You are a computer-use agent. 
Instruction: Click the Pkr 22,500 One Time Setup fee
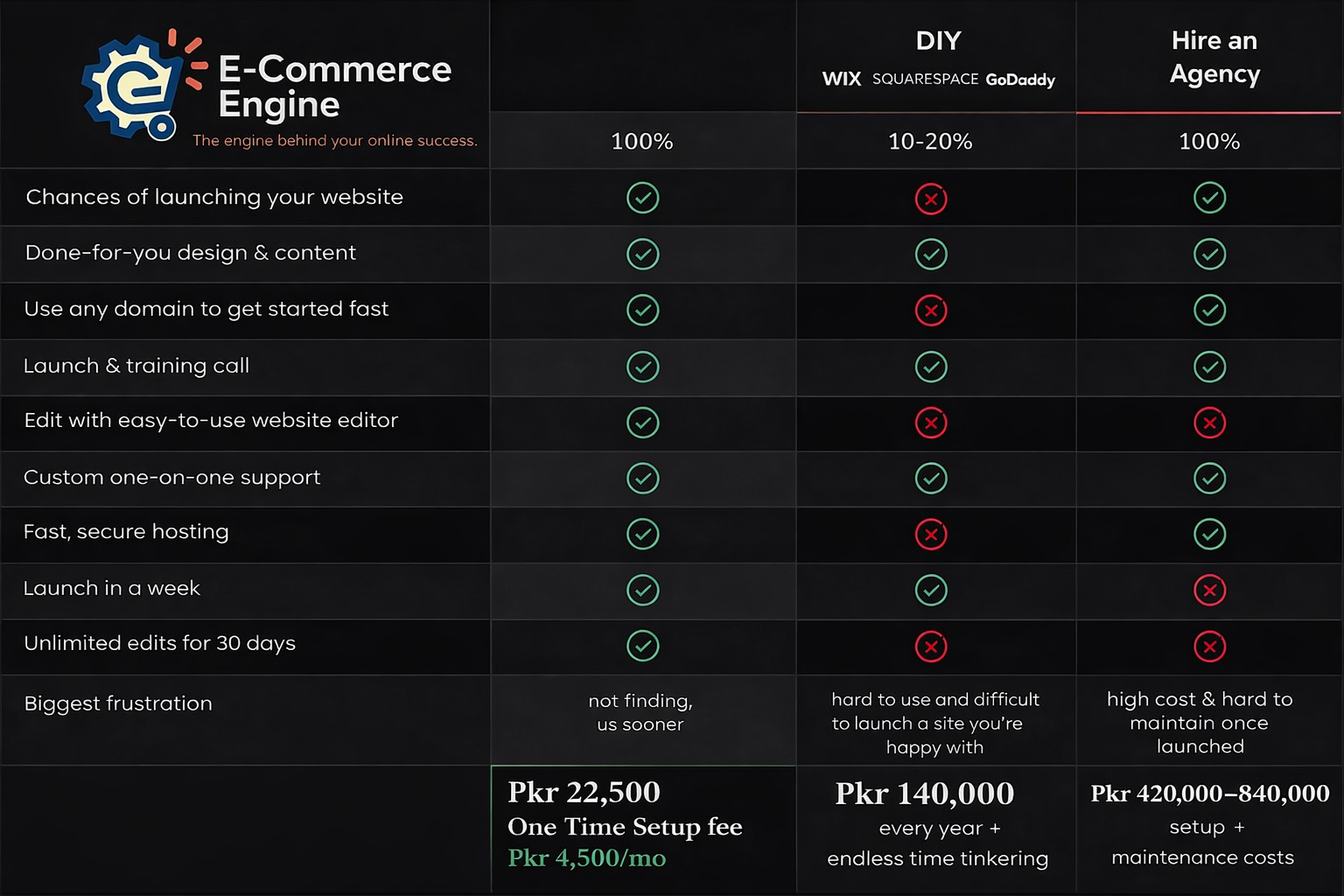(x=625, y=808)
